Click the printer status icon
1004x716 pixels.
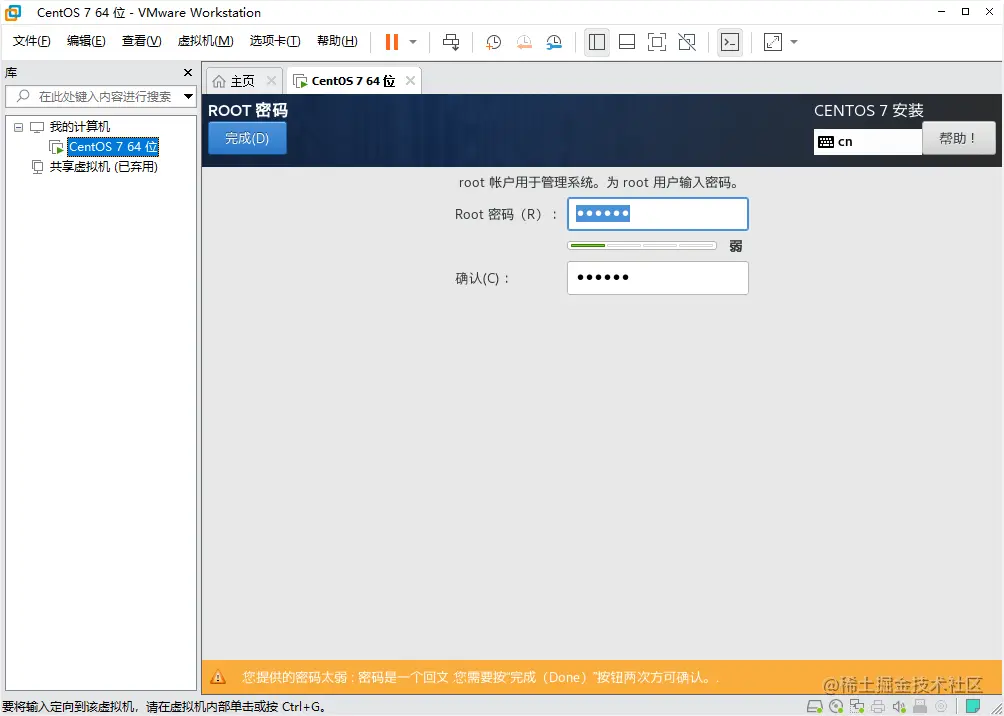point(878,707)
